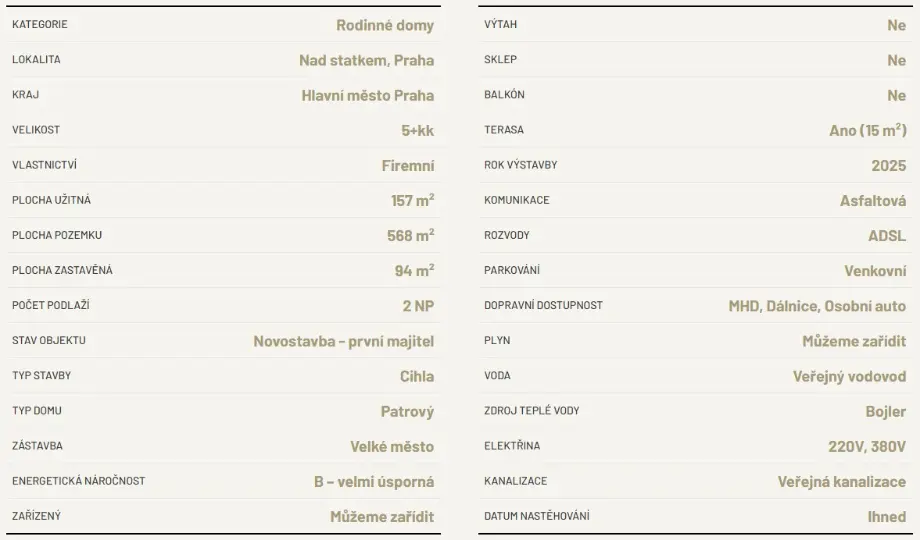
Task: Click the '568 m²' plot area value
Action: (410, 236)
